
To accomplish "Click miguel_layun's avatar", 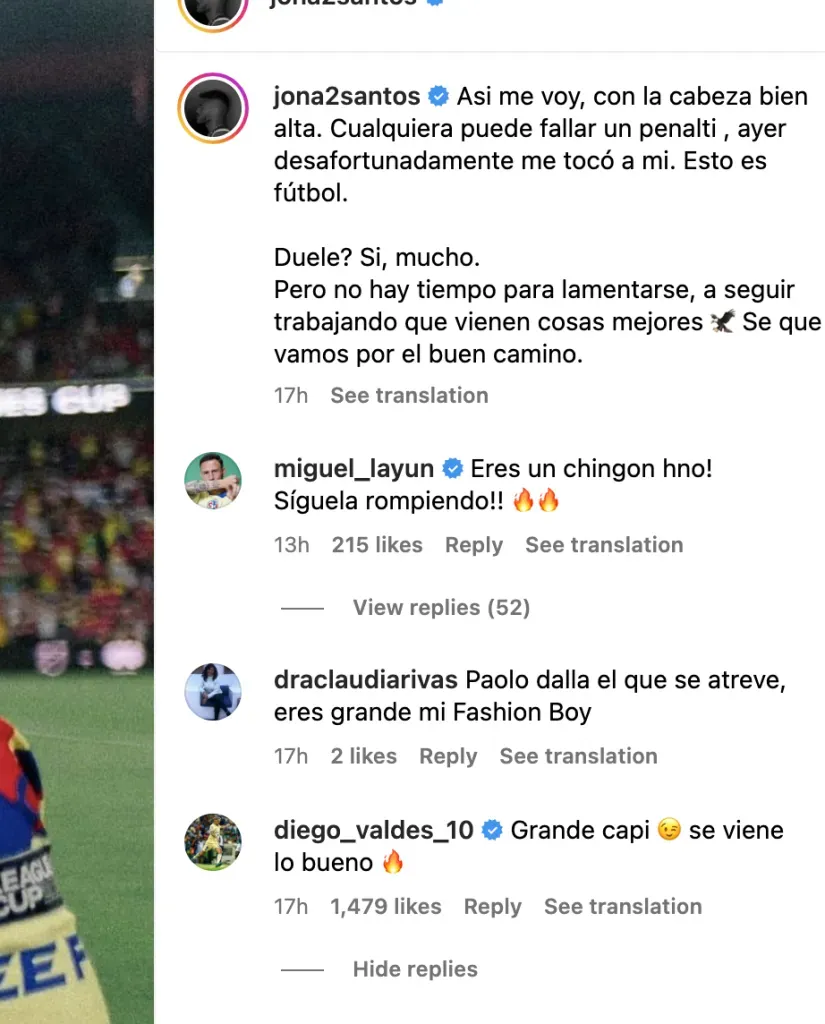I will click(x=213, y=481).
